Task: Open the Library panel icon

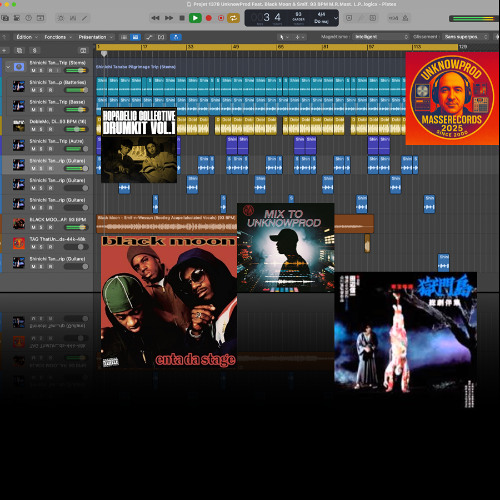Action: (x=5, y=18)
